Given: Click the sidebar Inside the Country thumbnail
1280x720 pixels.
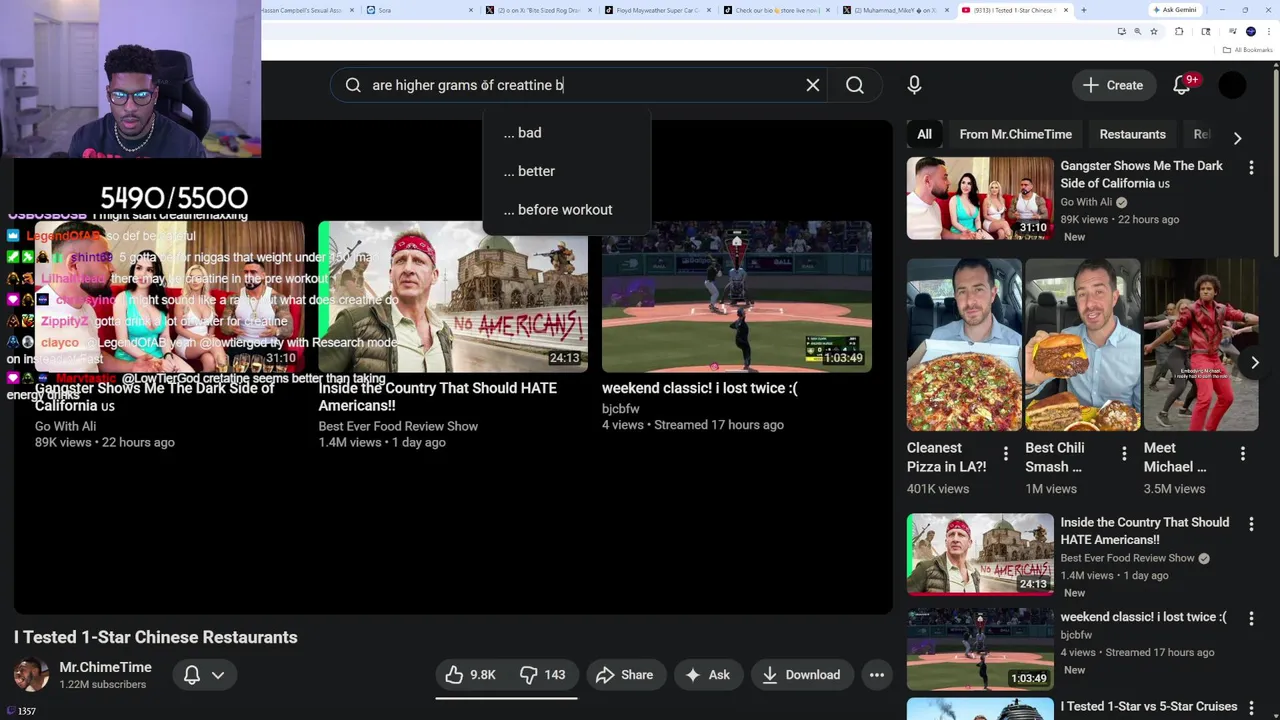Looking at the screenshot, I should point(980,554).
